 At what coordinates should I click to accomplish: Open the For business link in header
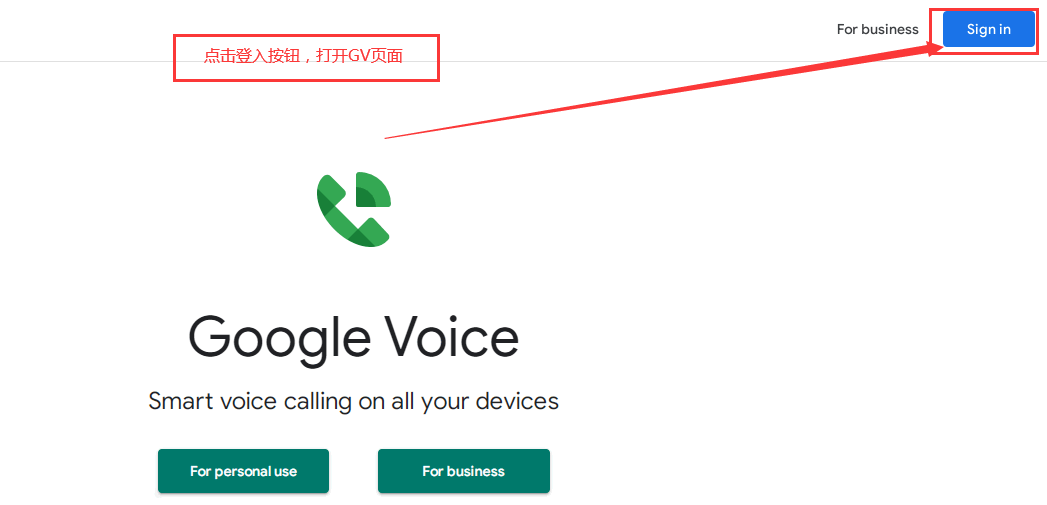877,29
